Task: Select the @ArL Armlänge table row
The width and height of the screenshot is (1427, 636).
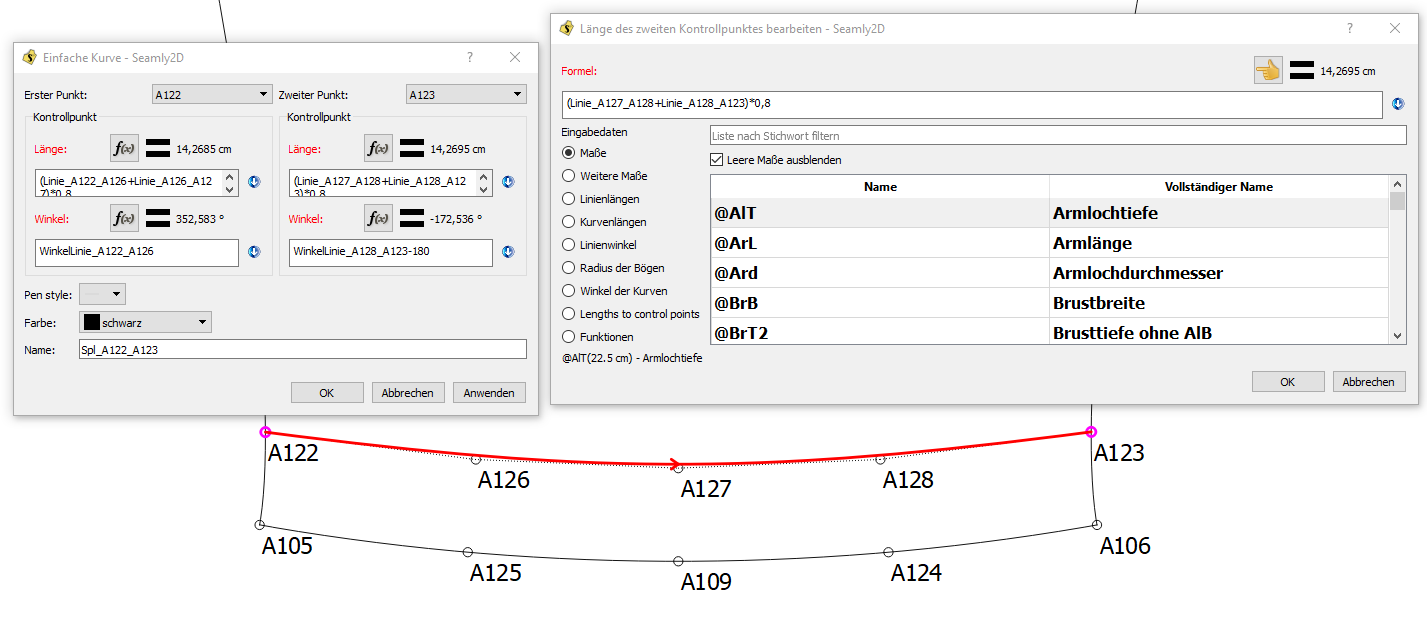Action: point(1049,243)
